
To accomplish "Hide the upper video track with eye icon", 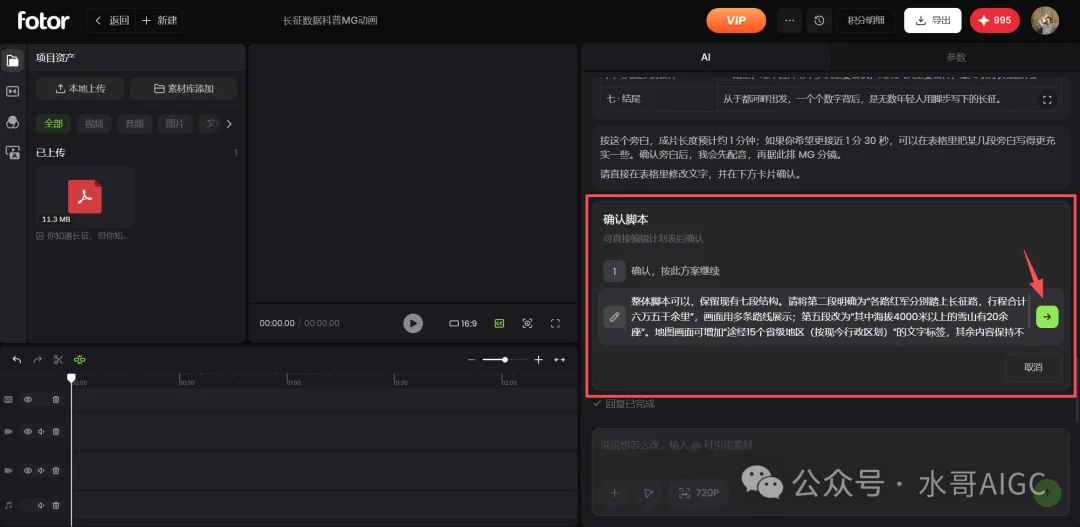I will pyautogui.click(x=28, y=432).
